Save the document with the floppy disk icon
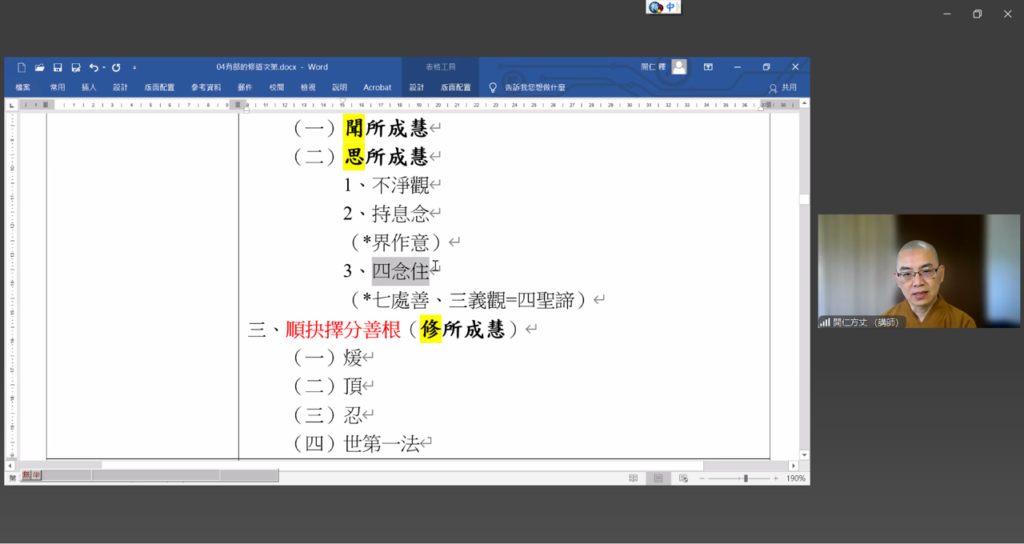This screenshot has height=544, width=1024. click(58, 67)
